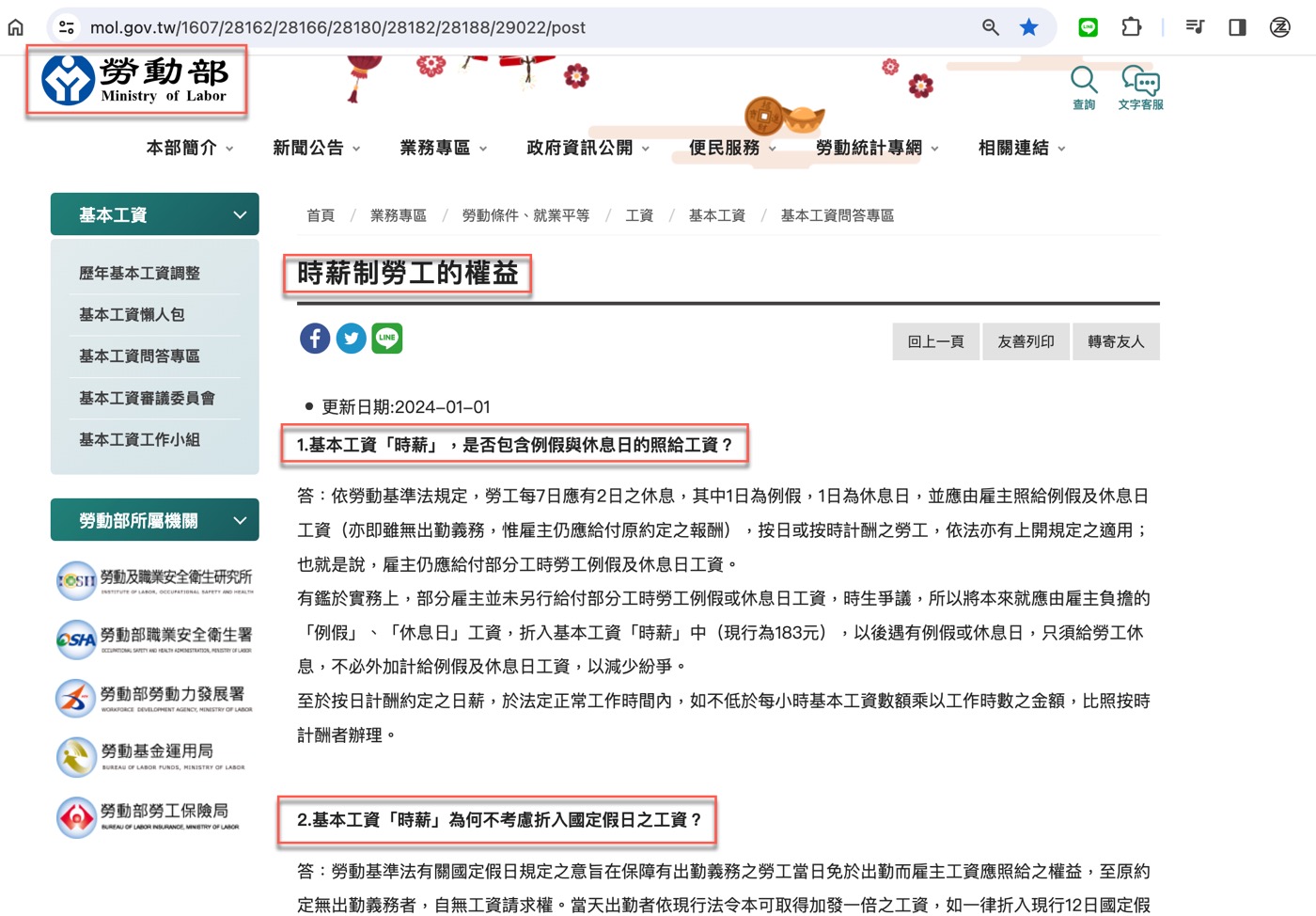Open the LINE extension icon
This screenshot has height=916, width=1316.
pyautogui.click(x=1089, y=27)
